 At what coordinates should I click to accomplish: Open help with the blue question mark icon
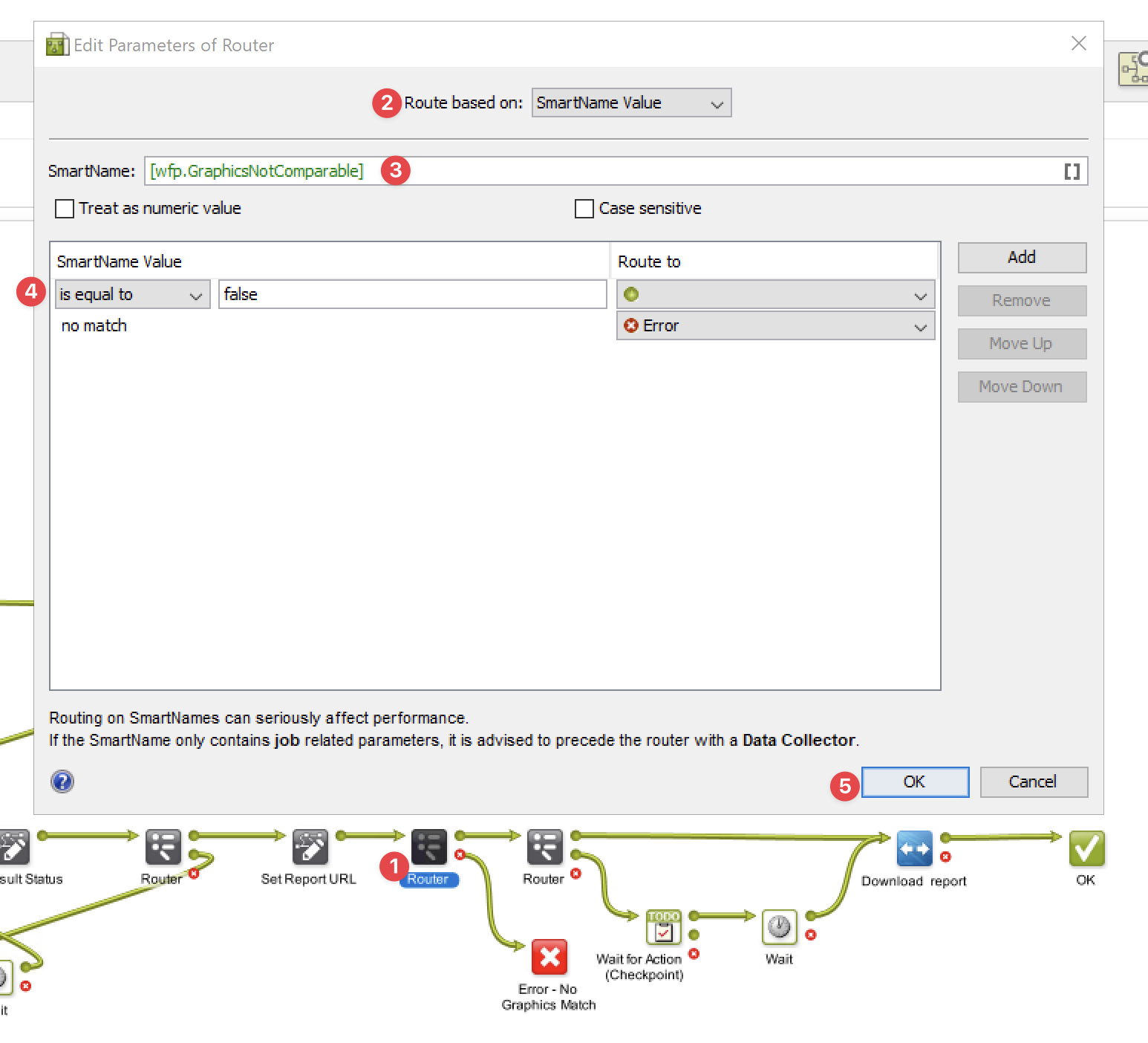click(62, 782)
